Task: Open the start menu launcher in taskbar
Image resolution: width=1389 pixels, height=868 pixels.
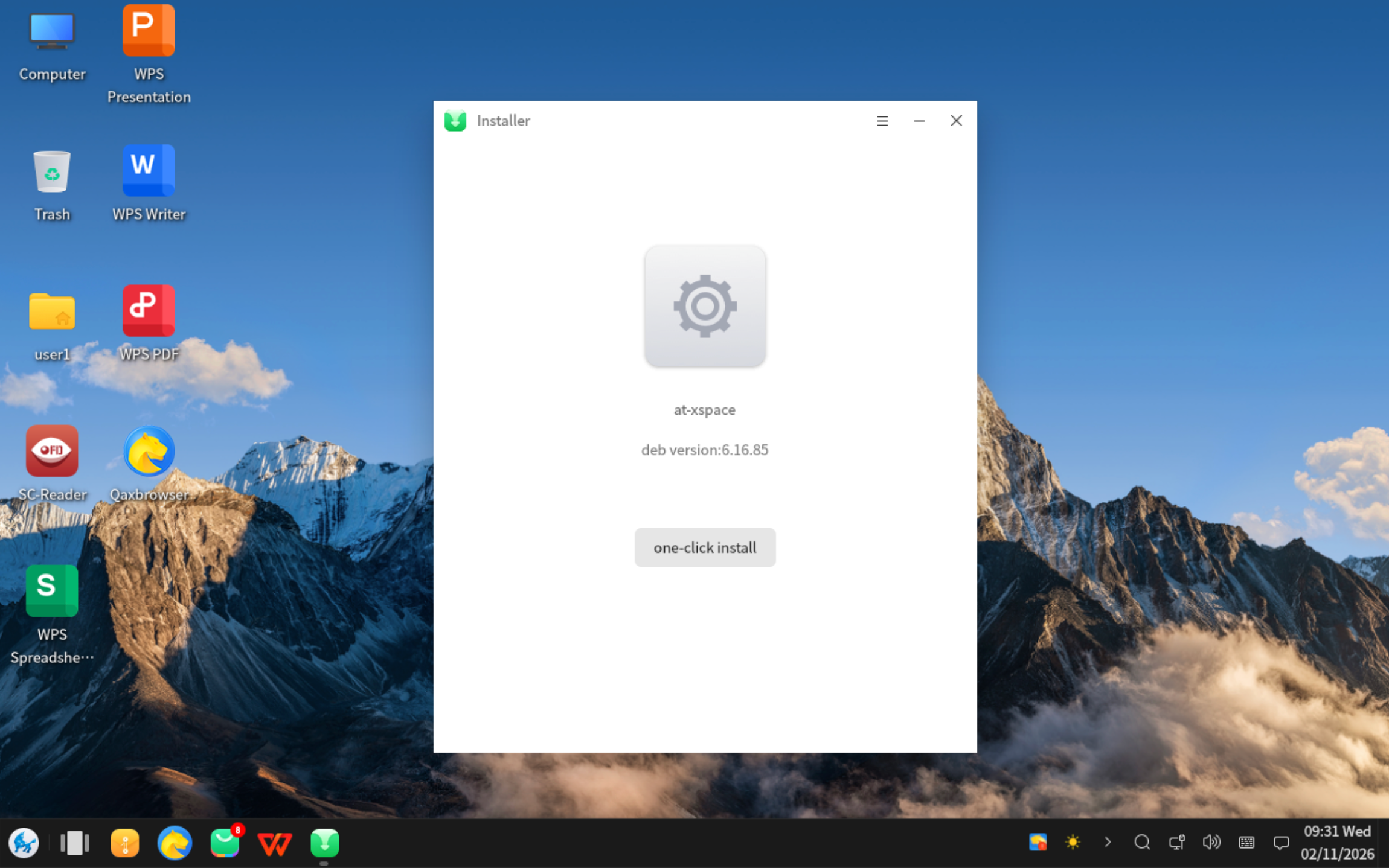Action: point(24,843)
